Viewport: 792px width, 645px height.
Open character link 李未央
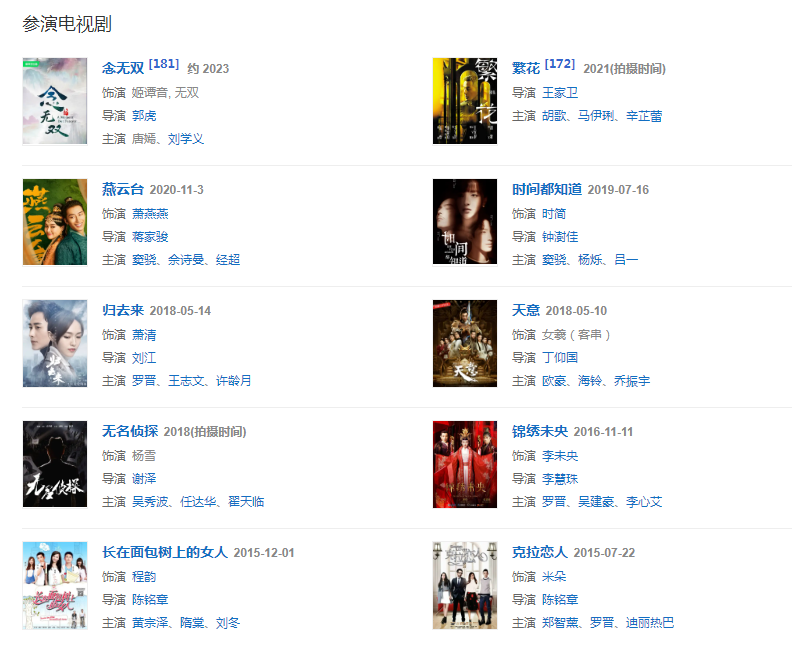(560, 456)
